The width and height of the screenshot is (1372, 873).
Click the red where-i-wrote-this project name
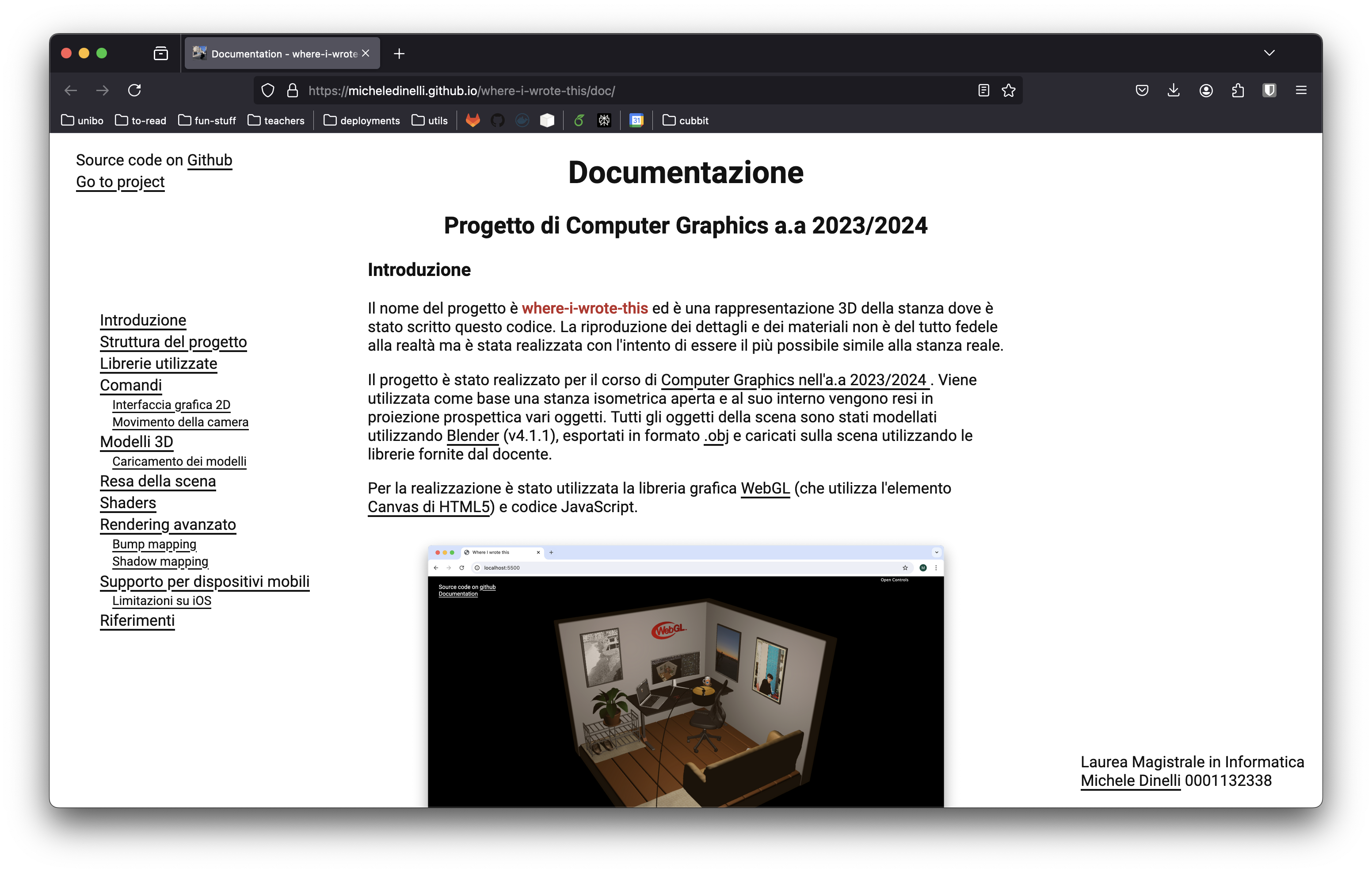click(x=585, y=309)
